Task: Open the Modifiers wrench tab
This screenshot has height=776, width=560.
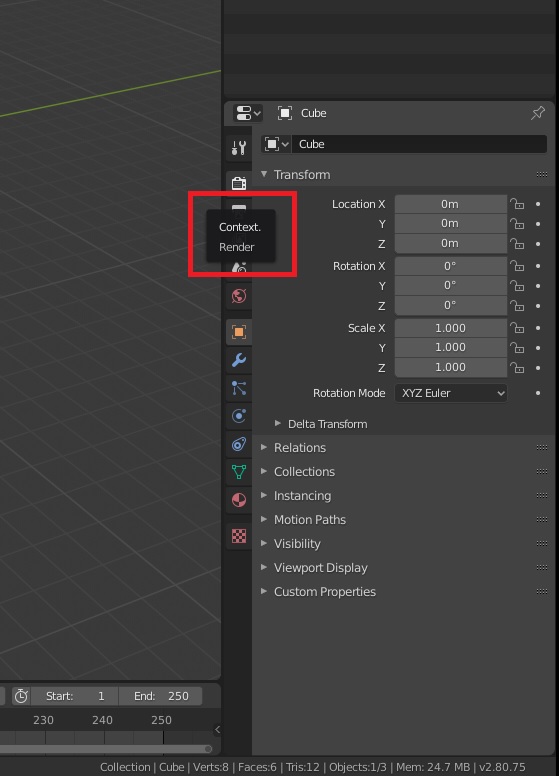Action: click(x=239, y=360)
